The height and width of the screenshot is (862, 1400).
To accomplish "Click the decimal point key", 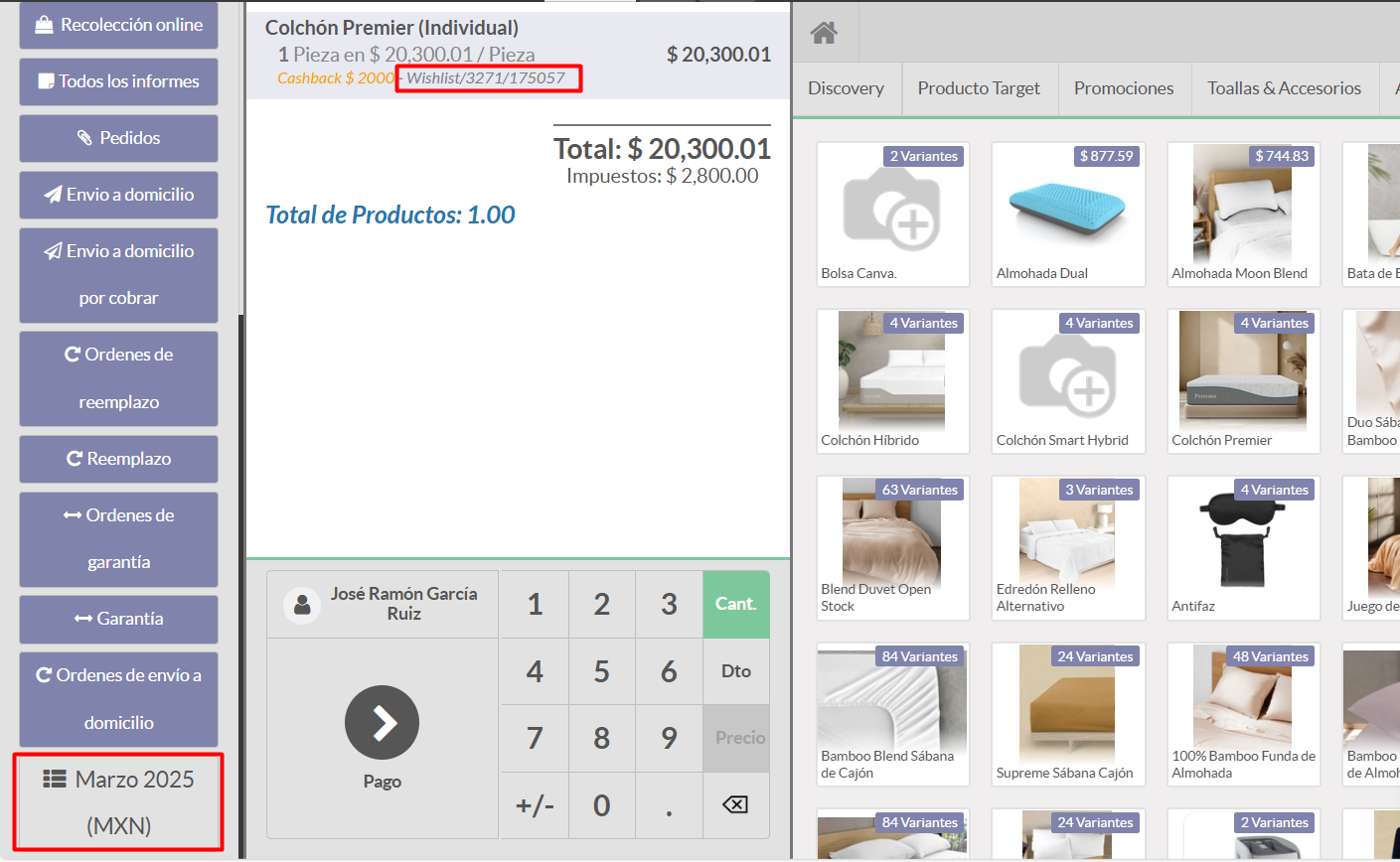I will coord(669,804).
